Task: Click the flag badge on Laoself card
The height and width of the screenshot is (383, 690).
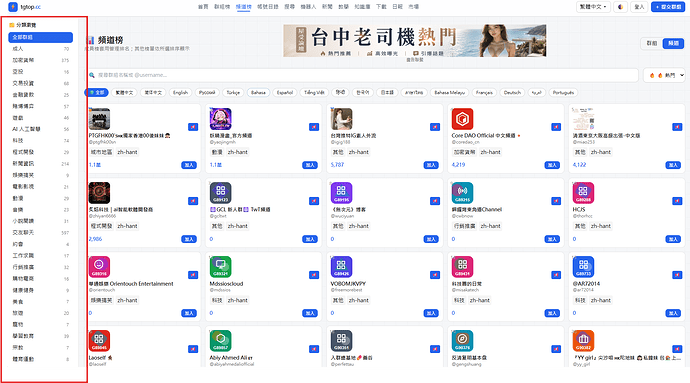Action: click(193, 349)
